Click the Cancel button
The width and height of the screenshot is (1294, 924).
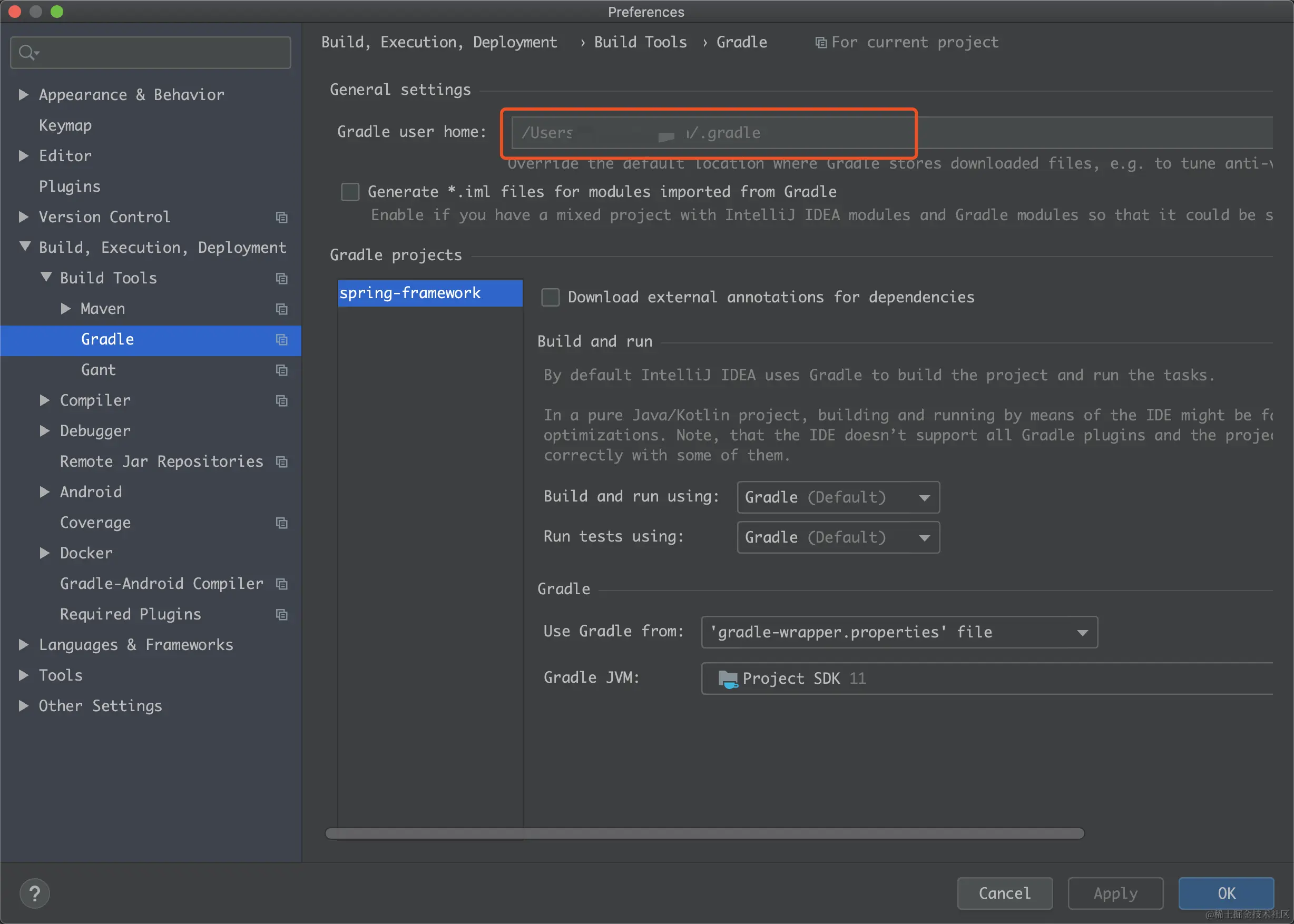pyautogui.click(x=1004, y=893)
